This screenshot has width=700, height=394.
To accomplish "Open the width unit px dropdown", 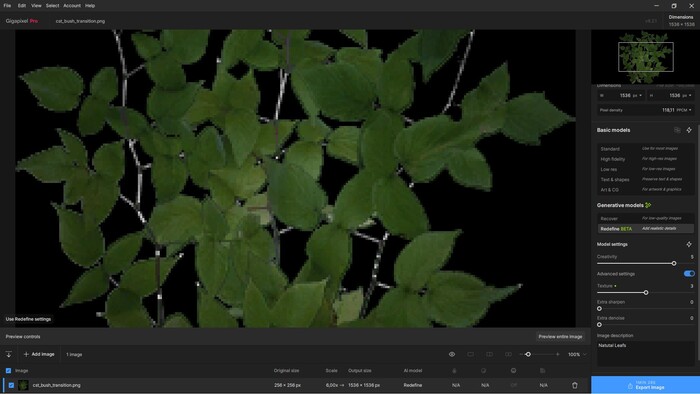I will 637,95.
